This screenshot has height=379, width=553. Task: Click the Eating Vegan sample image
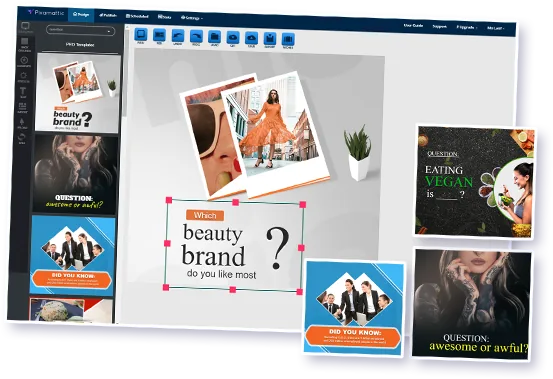[474, 181]
